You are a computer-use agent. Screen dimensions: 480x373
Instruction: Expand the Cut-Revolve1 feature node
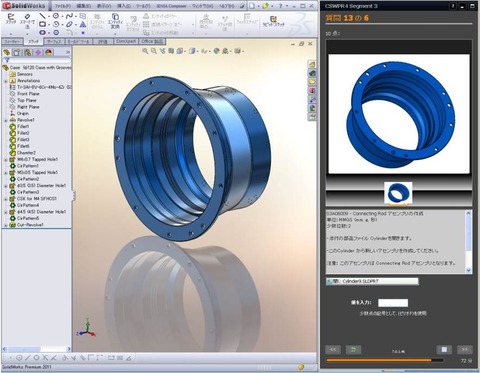click(x=6, y=225)
